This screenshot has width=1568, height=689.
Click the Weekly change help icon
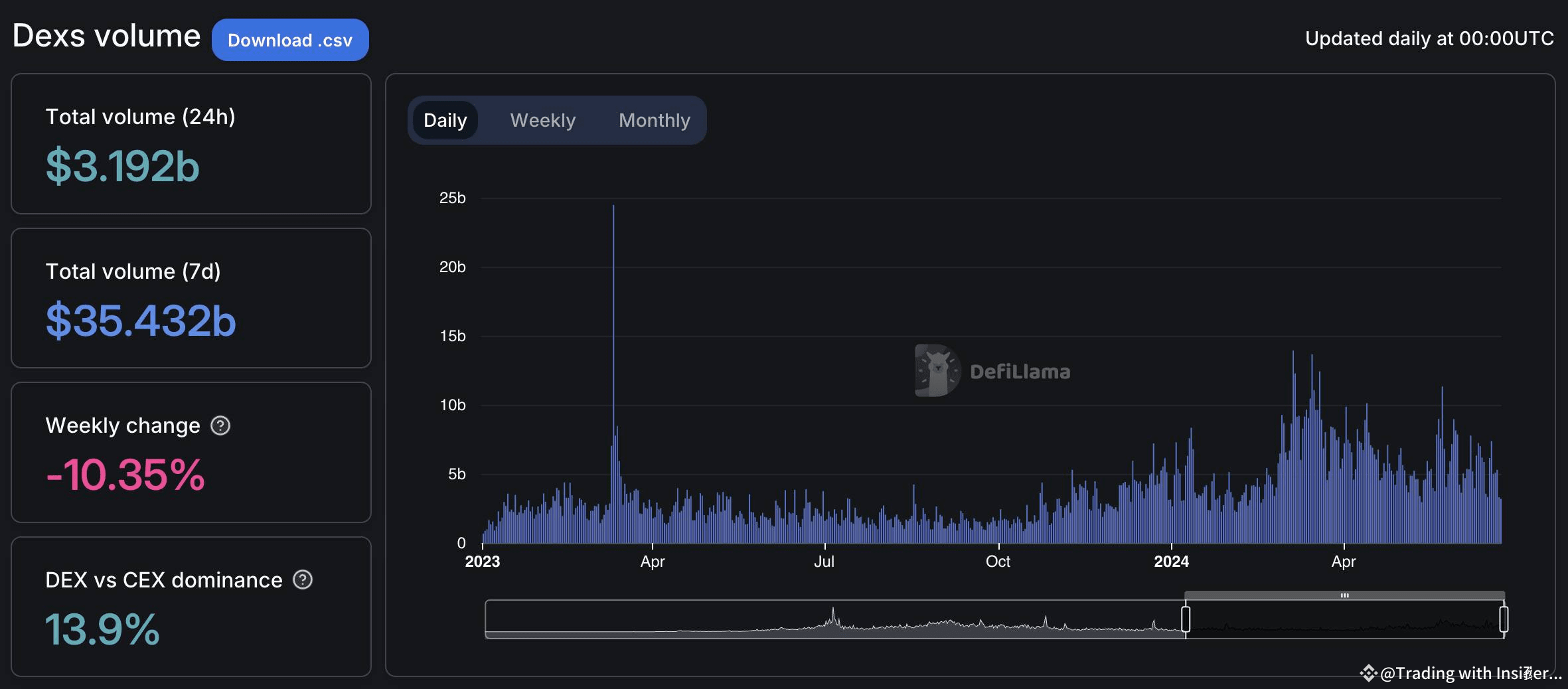point(220,425)
